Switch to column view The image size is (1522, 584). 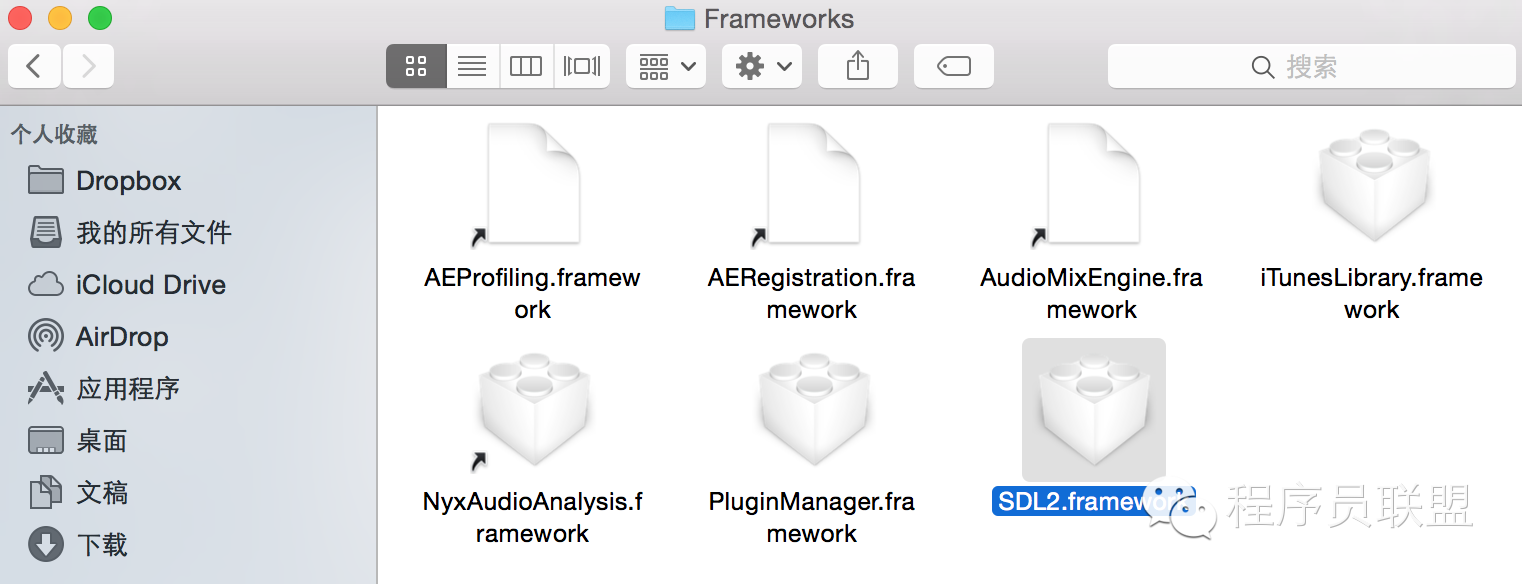point(526,66)
